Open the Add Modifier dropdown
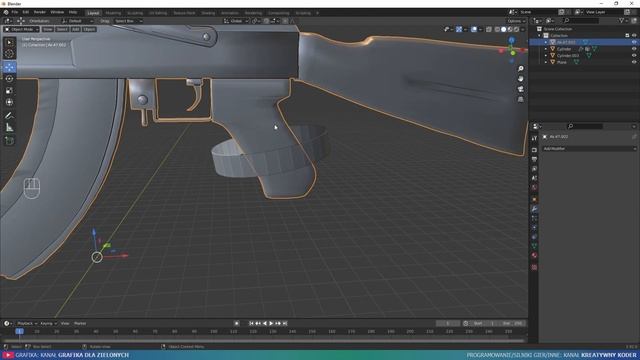Image resolution: width=640 pixels, height=360 pixels. click(589, 149)
